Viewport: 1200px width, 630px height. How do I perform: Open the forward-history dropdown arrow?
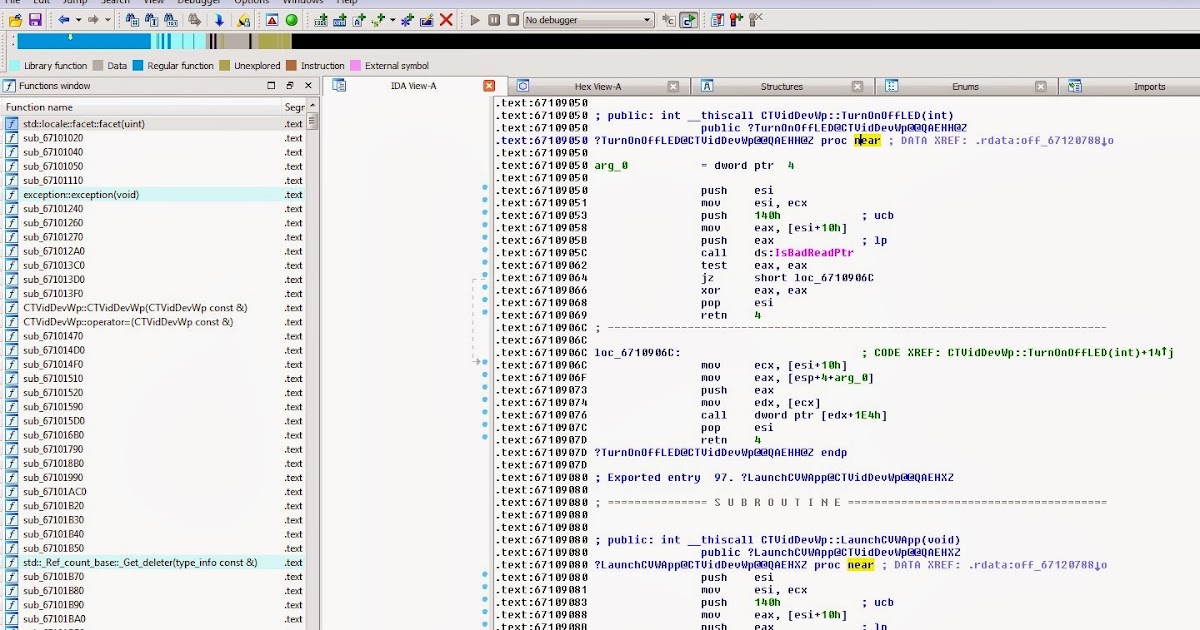point(107,20)
